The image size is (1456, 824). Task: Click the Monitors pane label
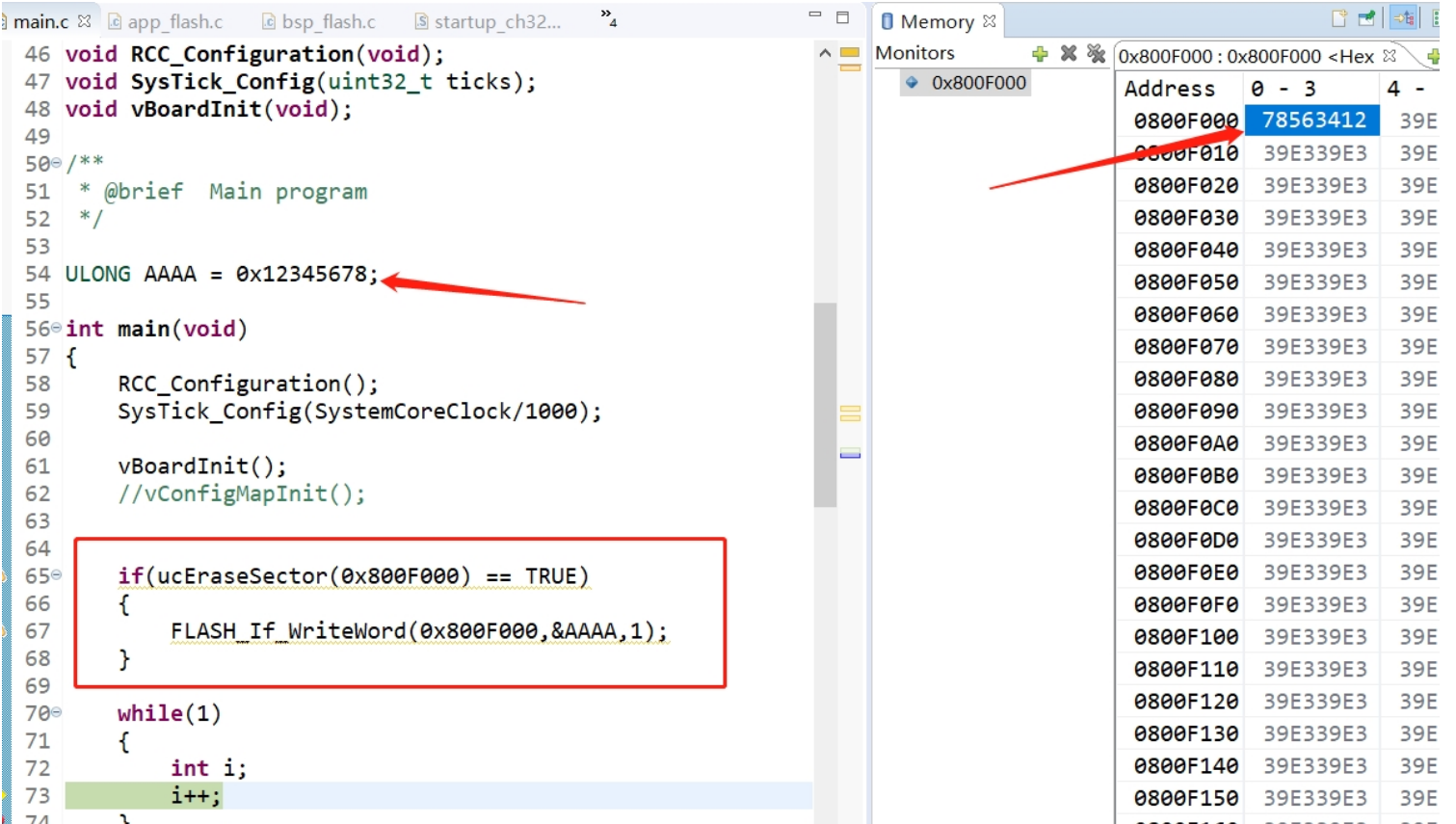[914, 53]
